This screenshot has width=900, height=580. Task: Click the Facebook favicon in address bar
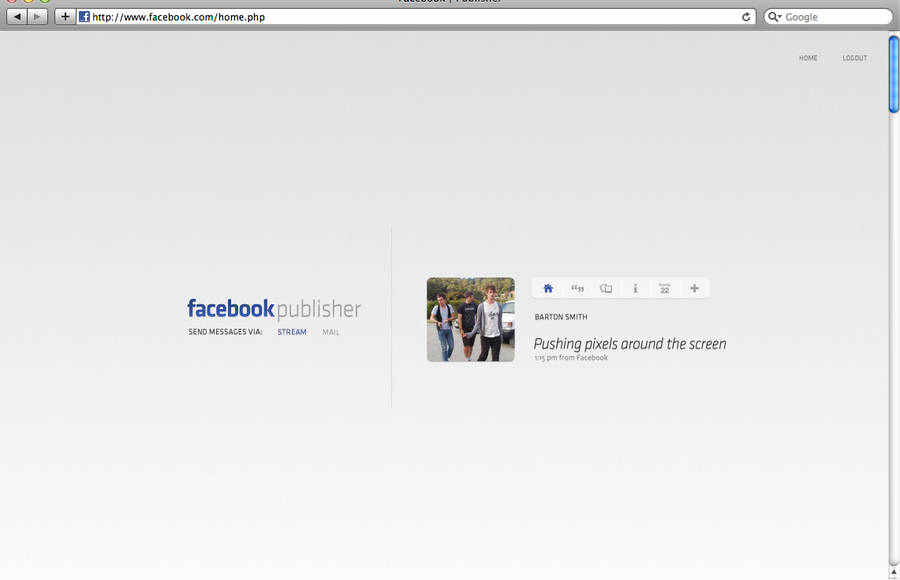(84, 17)
